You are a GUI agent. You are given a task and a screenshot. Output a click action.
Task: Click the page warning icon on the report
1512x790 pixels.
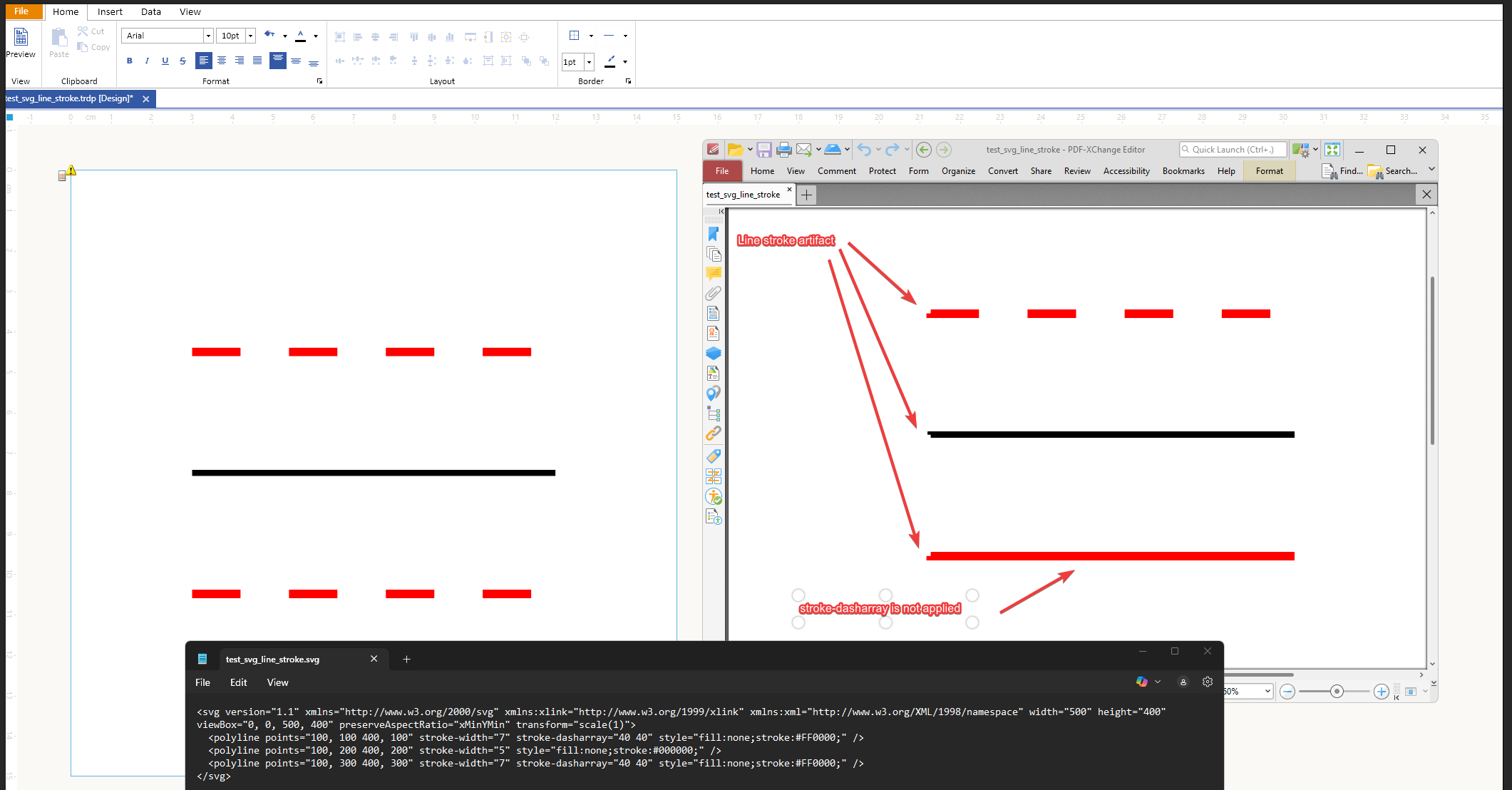click(71, 170)
